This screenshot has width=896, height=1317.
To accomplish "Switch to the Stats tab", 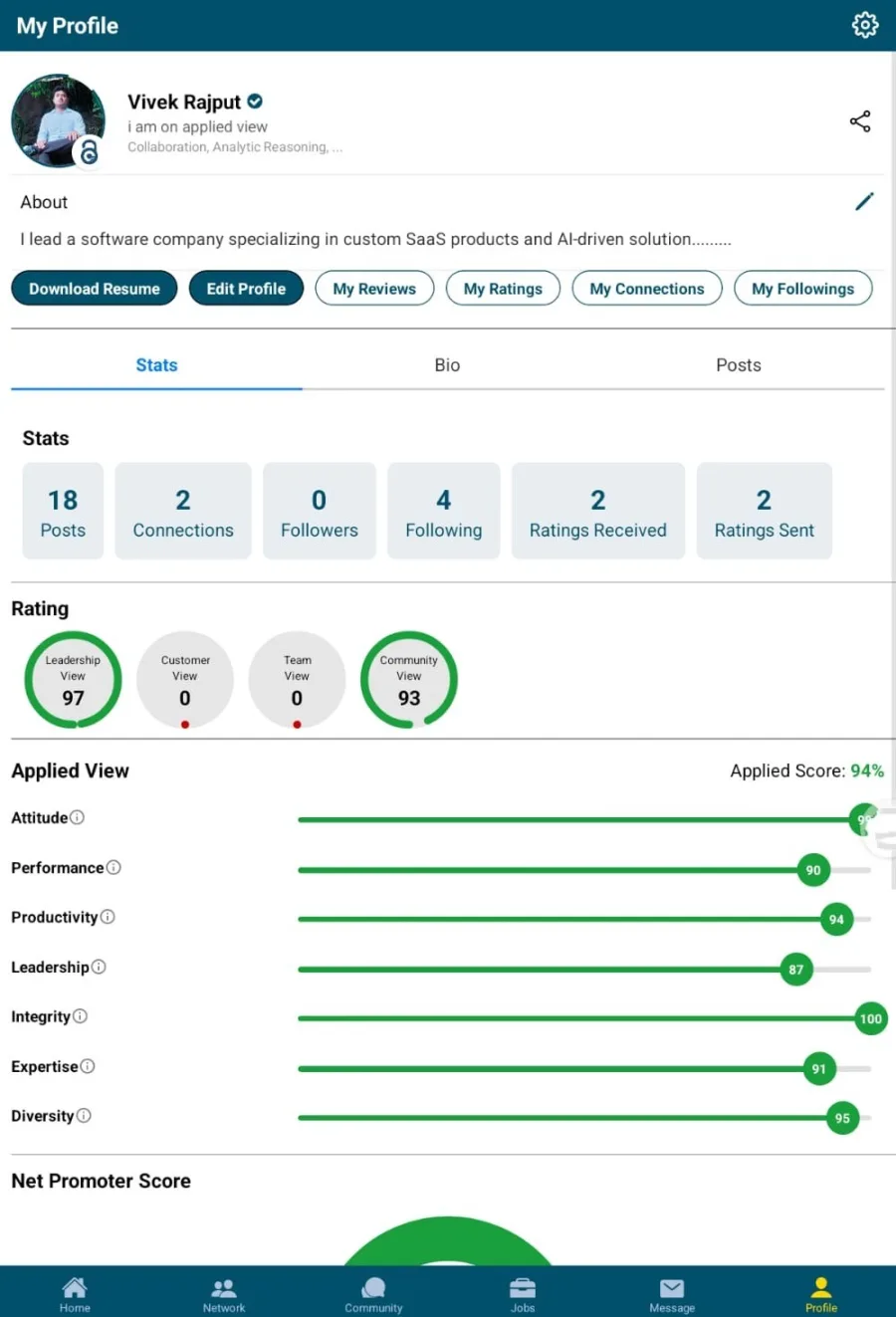I will [156, 365].
